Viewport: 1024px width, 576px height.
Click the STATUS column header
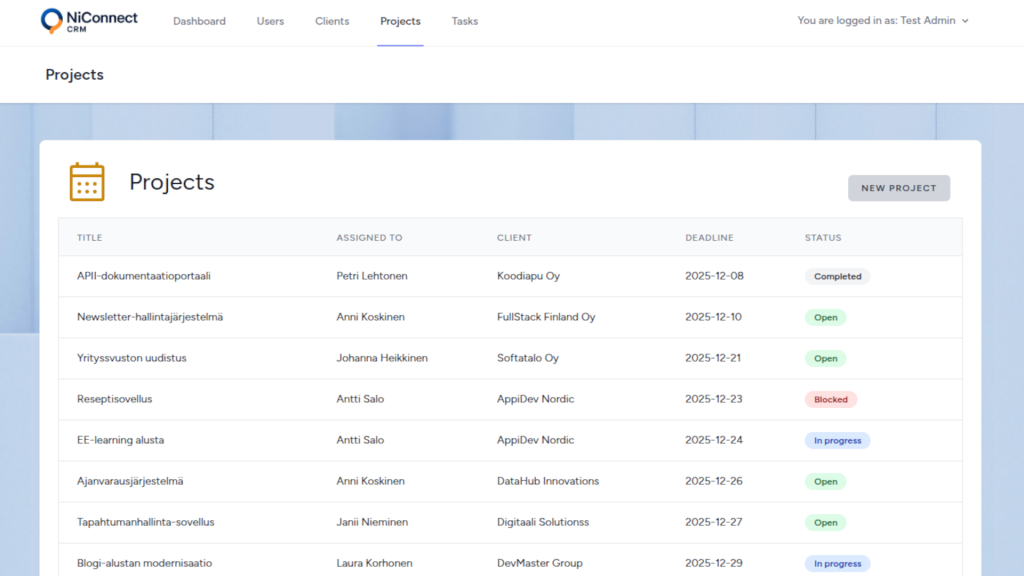coord(823,238)
